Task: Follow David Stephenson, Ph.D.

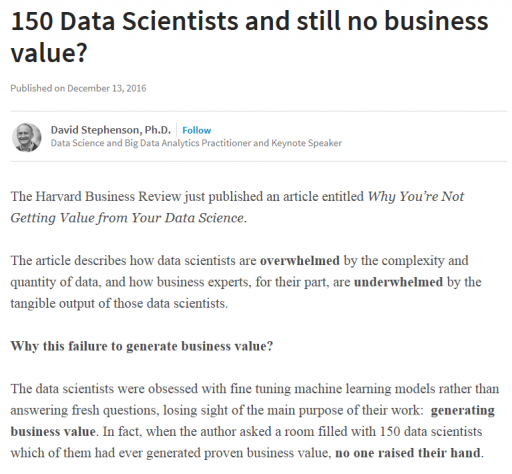Action: point(197,130)
